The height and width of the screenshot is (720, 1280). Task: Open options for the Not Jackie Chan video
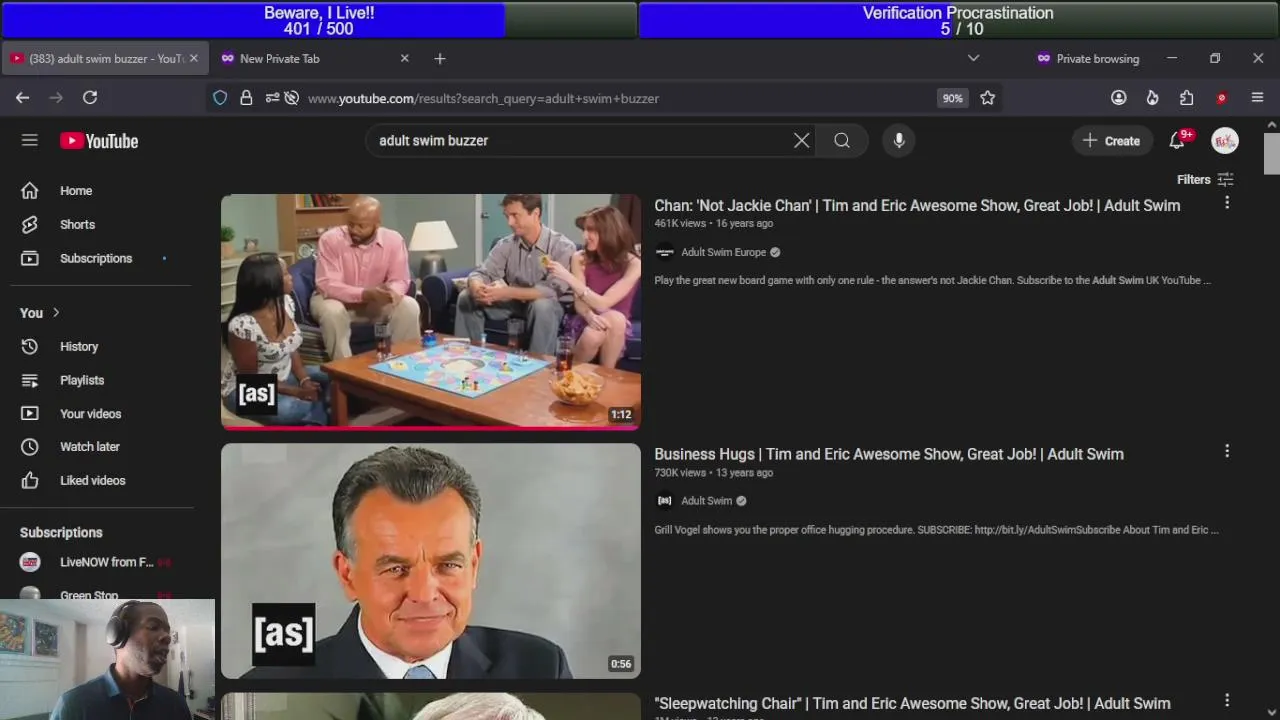pos(1227,203)
